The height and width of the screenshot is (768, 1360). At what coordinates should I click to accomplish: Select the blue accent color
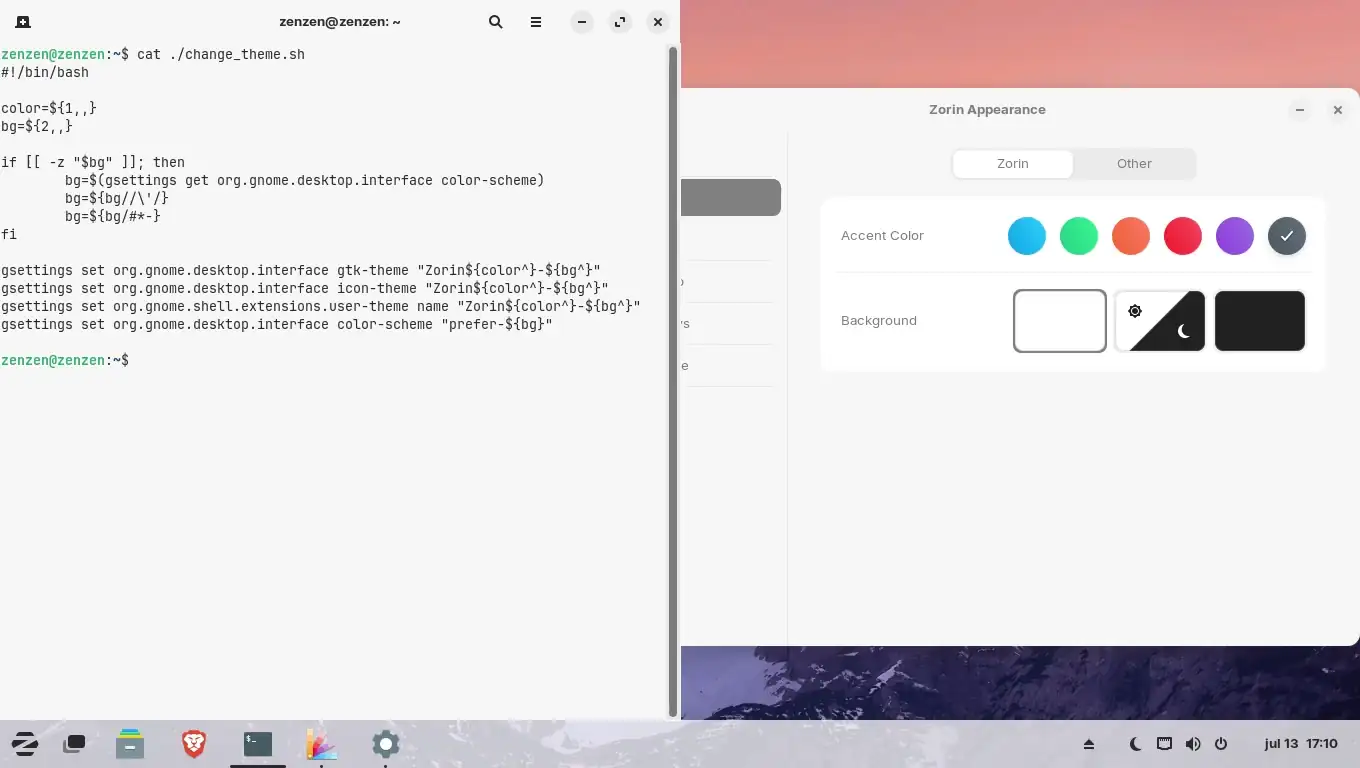click(x=1027, y=236)
